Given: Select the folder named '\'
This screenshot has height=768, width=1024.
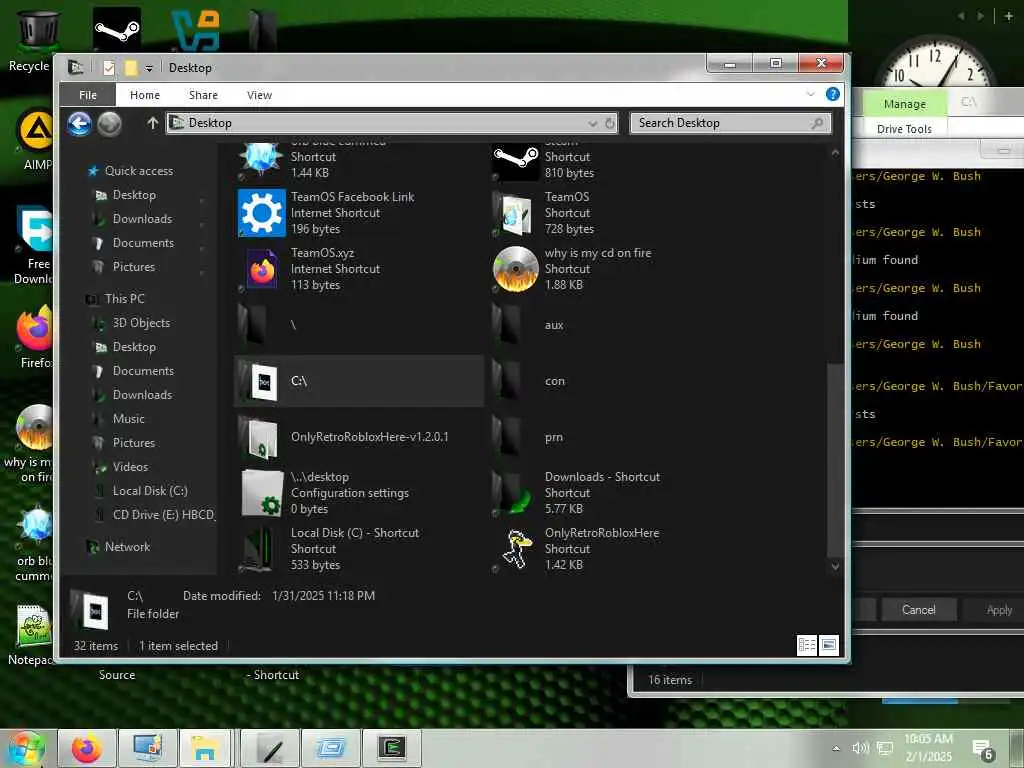Looking at the screenshot, I should coord(293,325).
